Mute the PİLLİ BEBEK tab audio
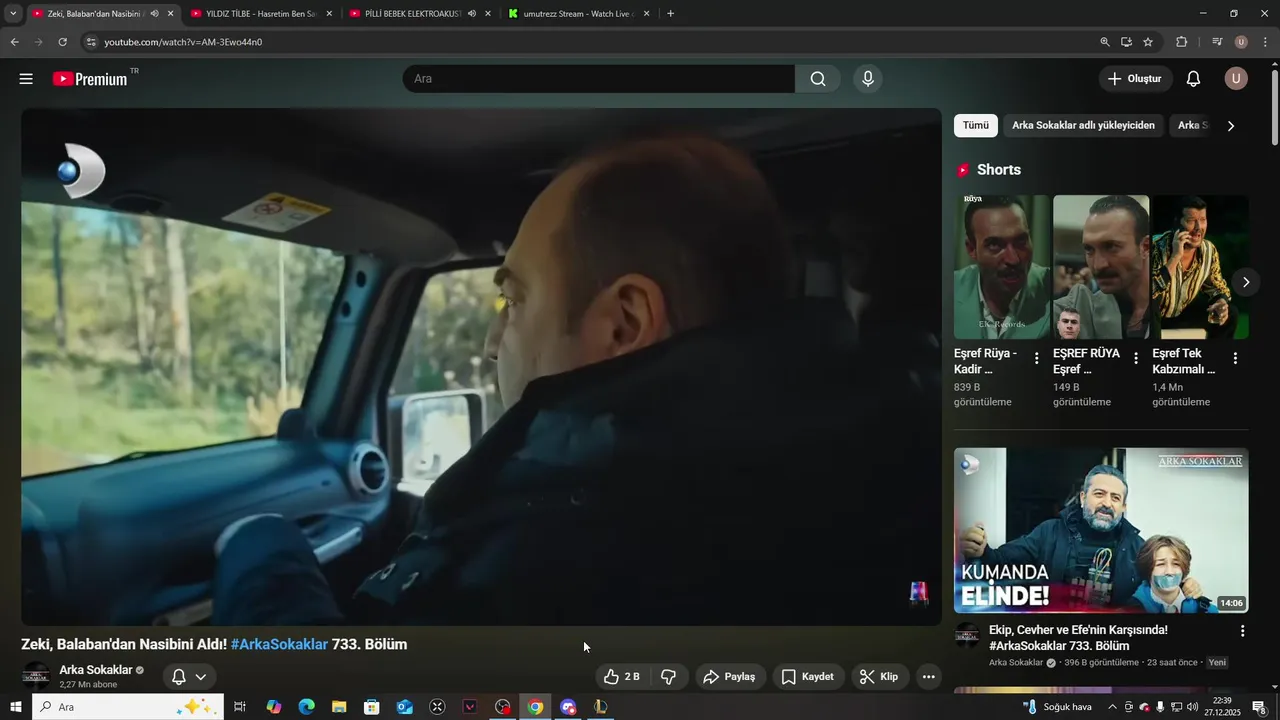The height and width of the screenshot is (720, 1280). point(471,14)
